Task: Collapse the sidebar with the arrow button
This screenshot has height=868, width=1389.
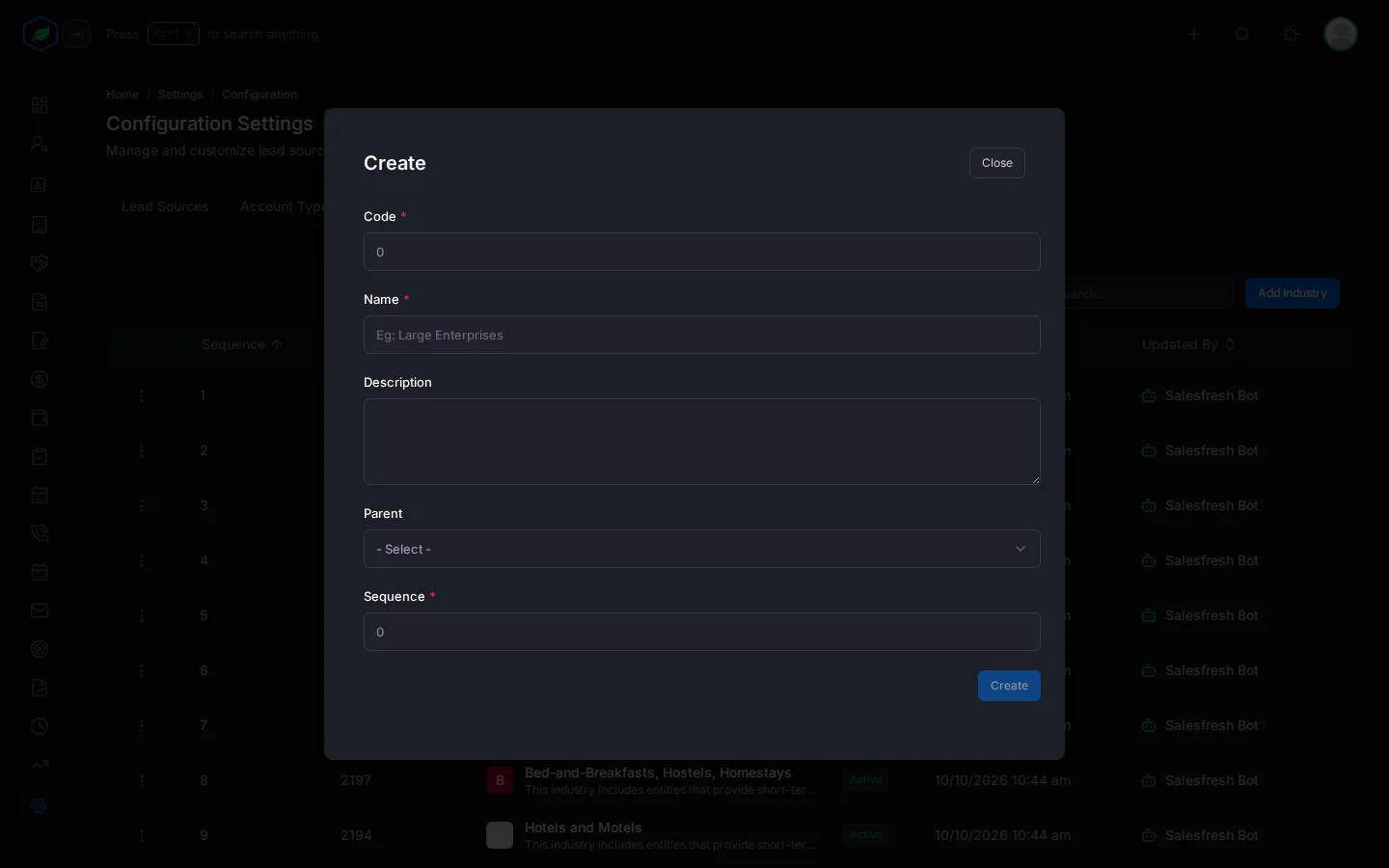Action: pyautogui.click(x=78, y=35)
